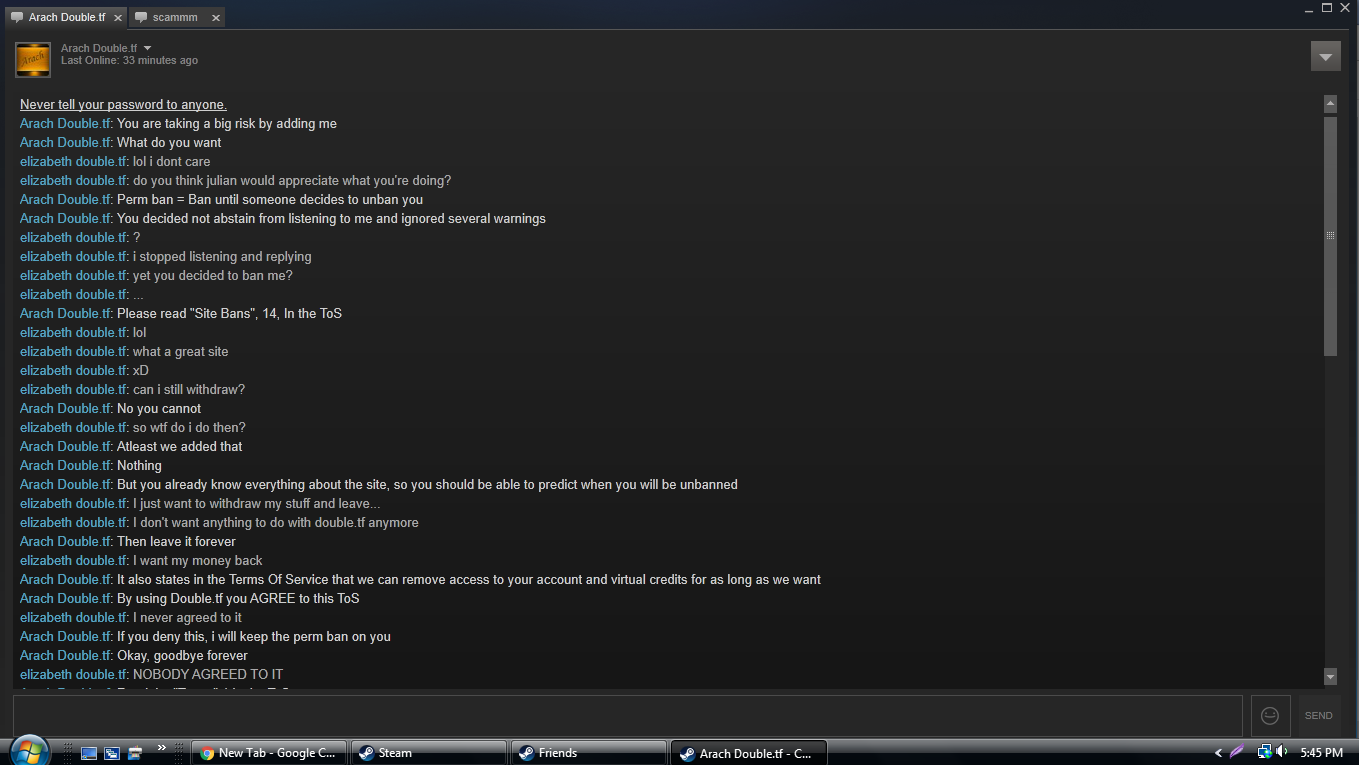Open the Friends window from taskbar
The image size is (1359, 765).
tap(589, 753)
